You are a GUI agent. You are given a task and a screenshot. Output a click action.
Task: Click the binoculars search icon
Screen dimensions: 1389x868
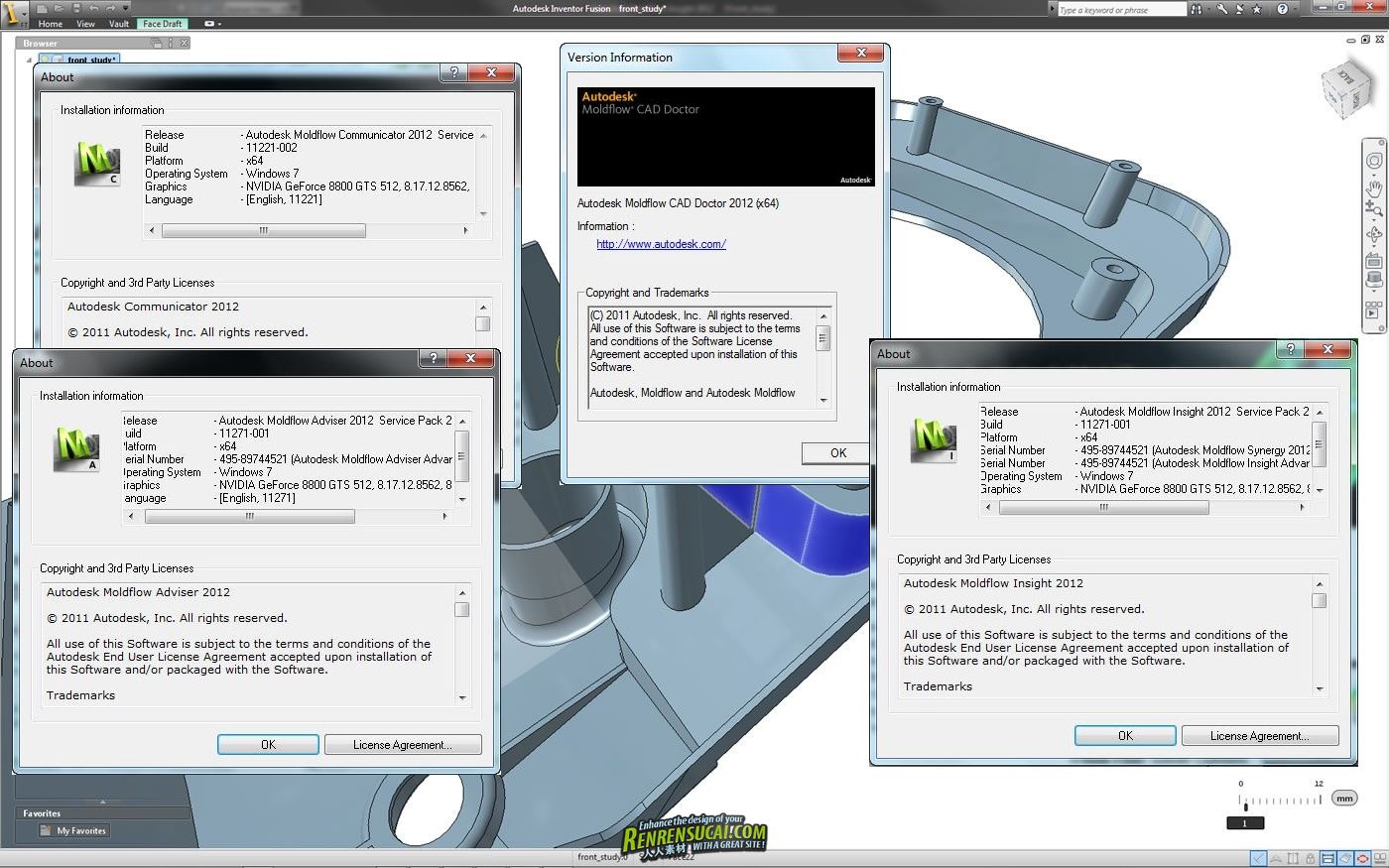point(1197,9)
